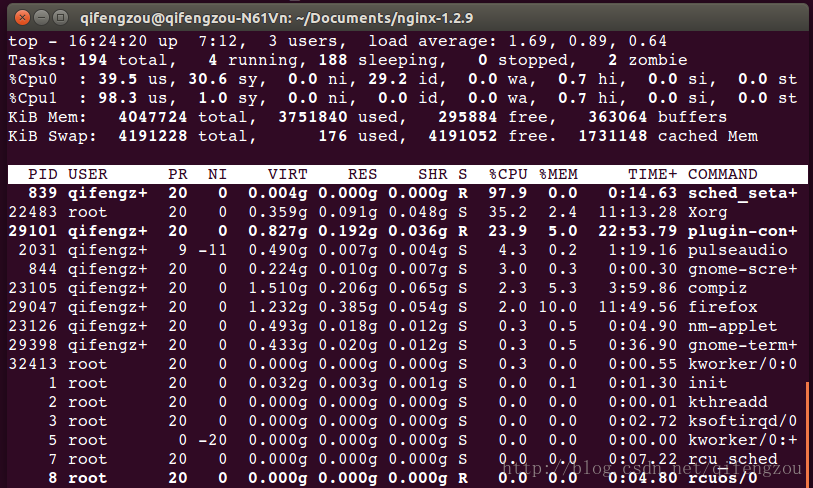Image resolution: width=813 pixels, height=488 pixels.
Task: Click the ksoftirqd/0 command
Action: pos(742,421)
